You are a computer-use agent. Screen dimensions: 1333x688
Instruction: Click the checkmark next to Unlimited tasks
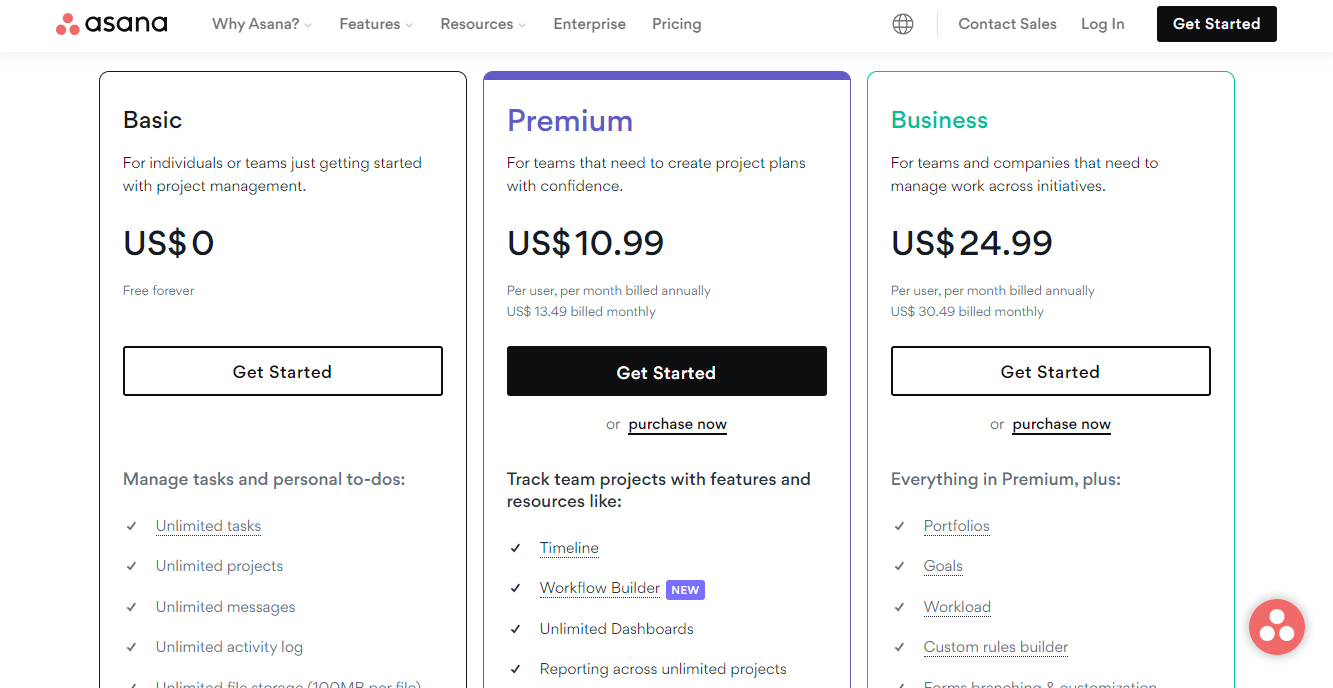(131, 526)
